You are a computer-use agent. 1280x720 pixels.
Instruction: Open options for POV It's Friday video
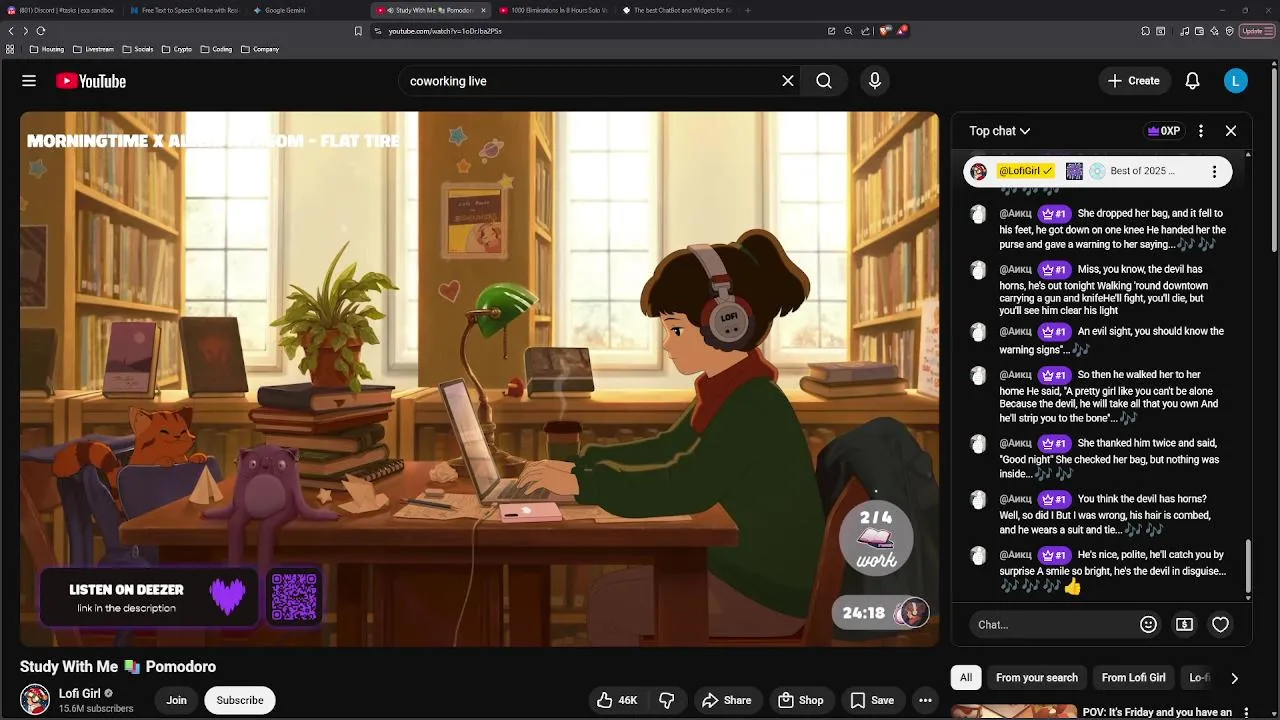pyautogui.click(x=1246, y=712)
